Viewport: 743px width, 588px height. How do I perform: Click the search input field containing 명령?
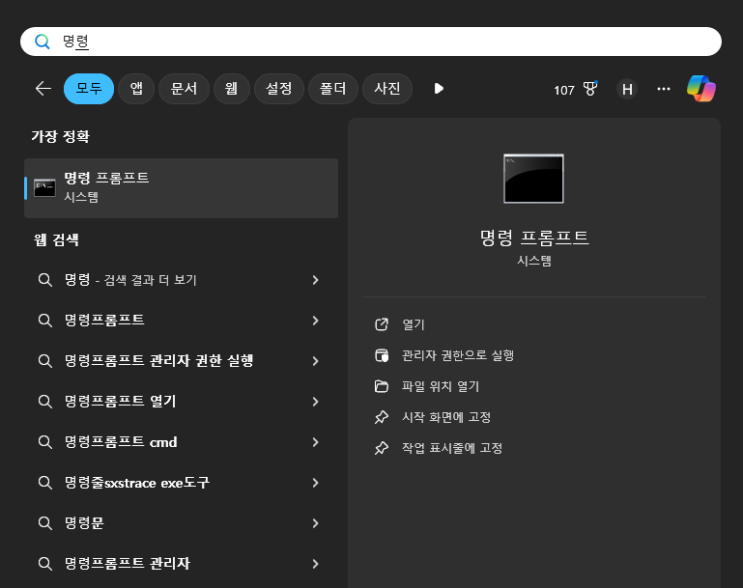pyautogui.click(x=371, y=42)
